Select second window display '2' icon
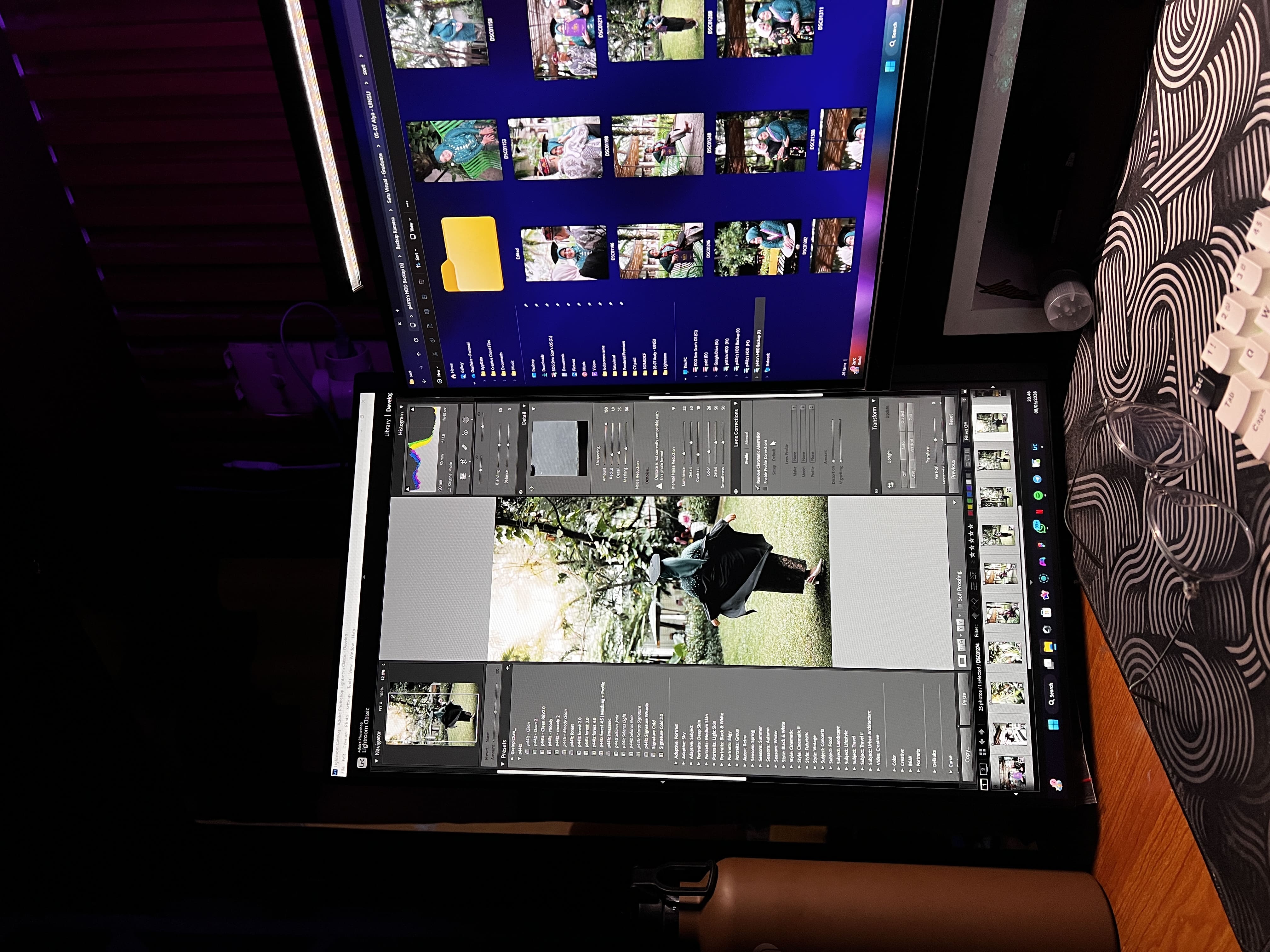The height and width of the screenshot is (952, 1270). 983,769
